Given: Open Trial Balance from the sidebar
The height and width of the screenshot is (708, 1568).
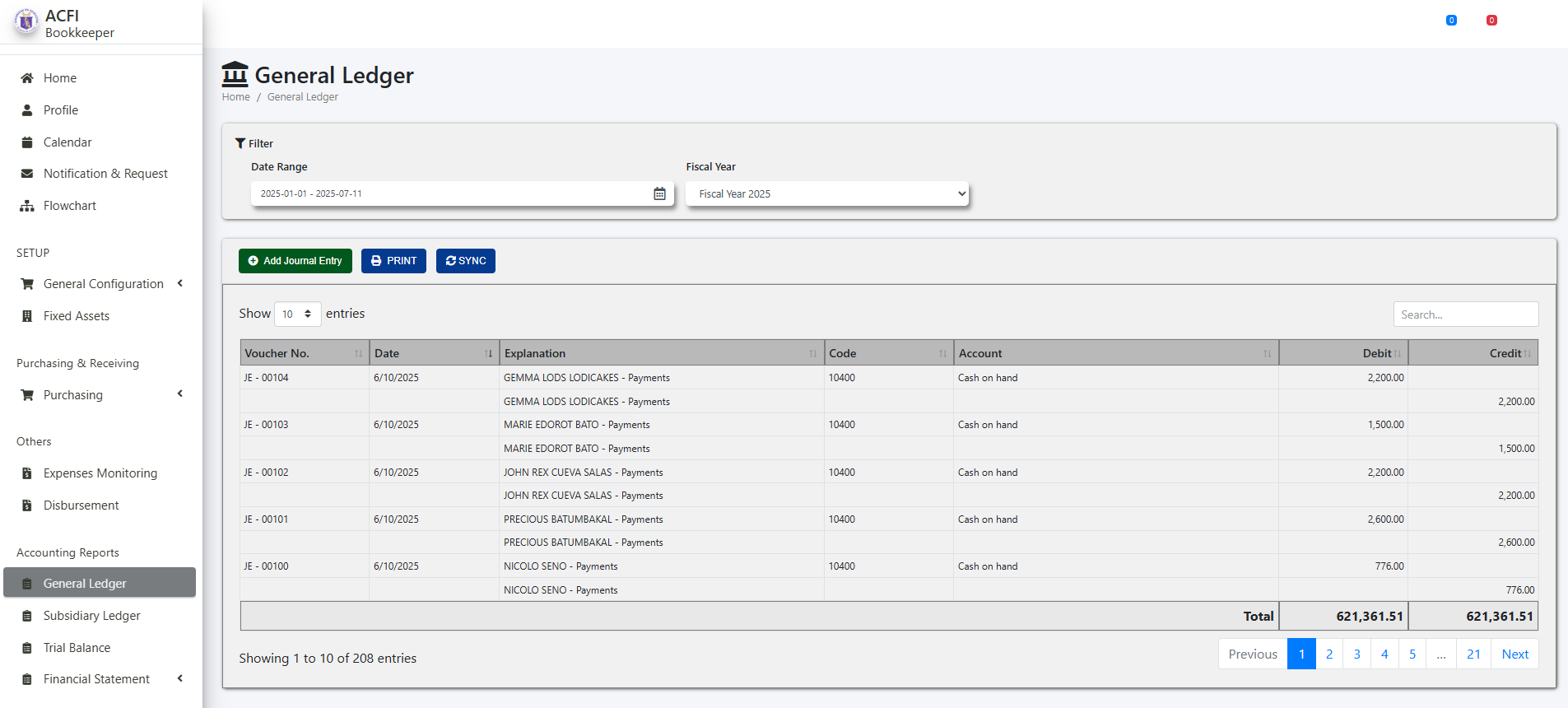Looking at the screenshot, I should click(x=77, y=648).
